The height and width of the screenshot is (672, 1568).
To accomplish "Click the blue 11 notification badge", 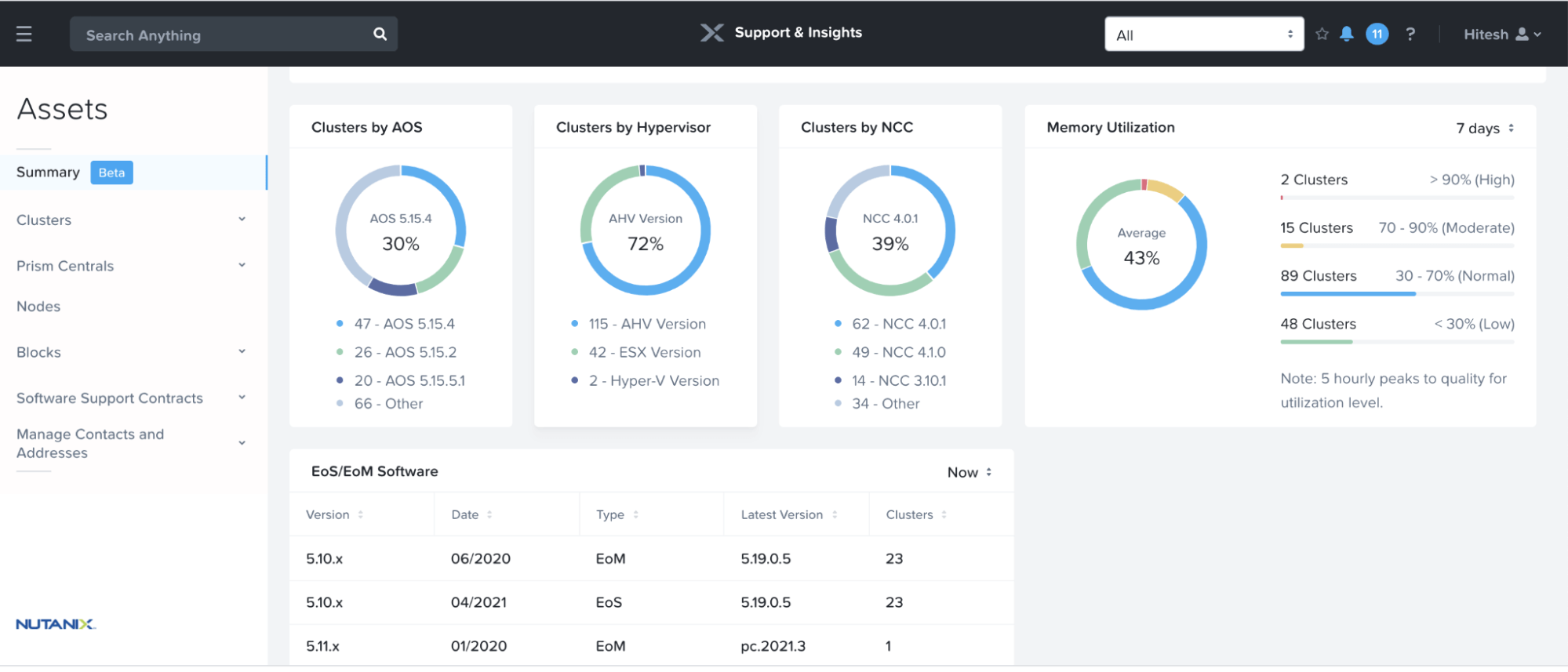I will click(x=1377, y=35).
